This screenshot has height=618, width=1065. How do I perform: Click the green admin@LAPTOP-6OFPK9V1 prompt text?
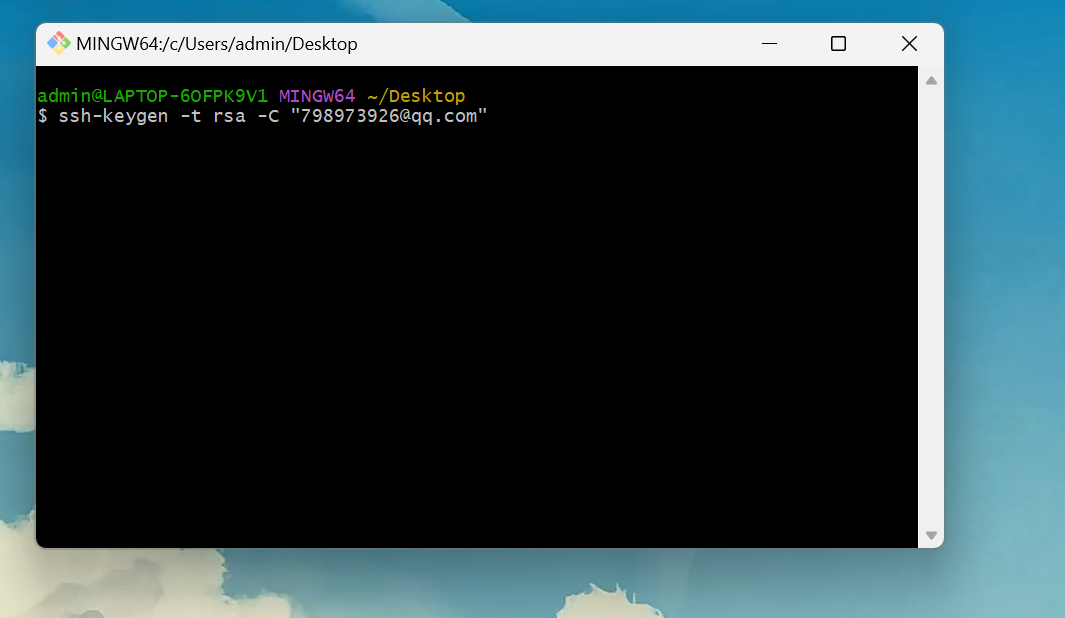click(152, 96)
